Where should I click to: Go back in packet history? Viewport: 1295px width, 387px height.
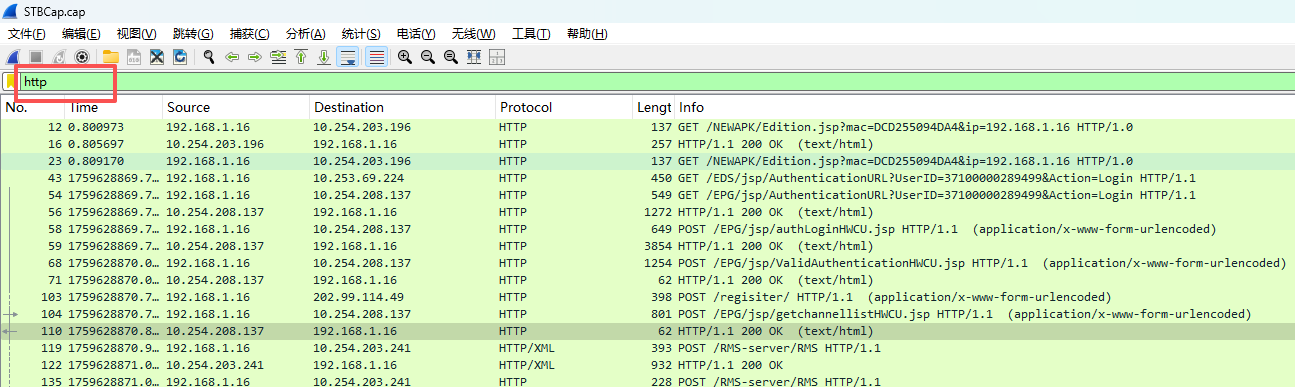(x=232, y=57)
